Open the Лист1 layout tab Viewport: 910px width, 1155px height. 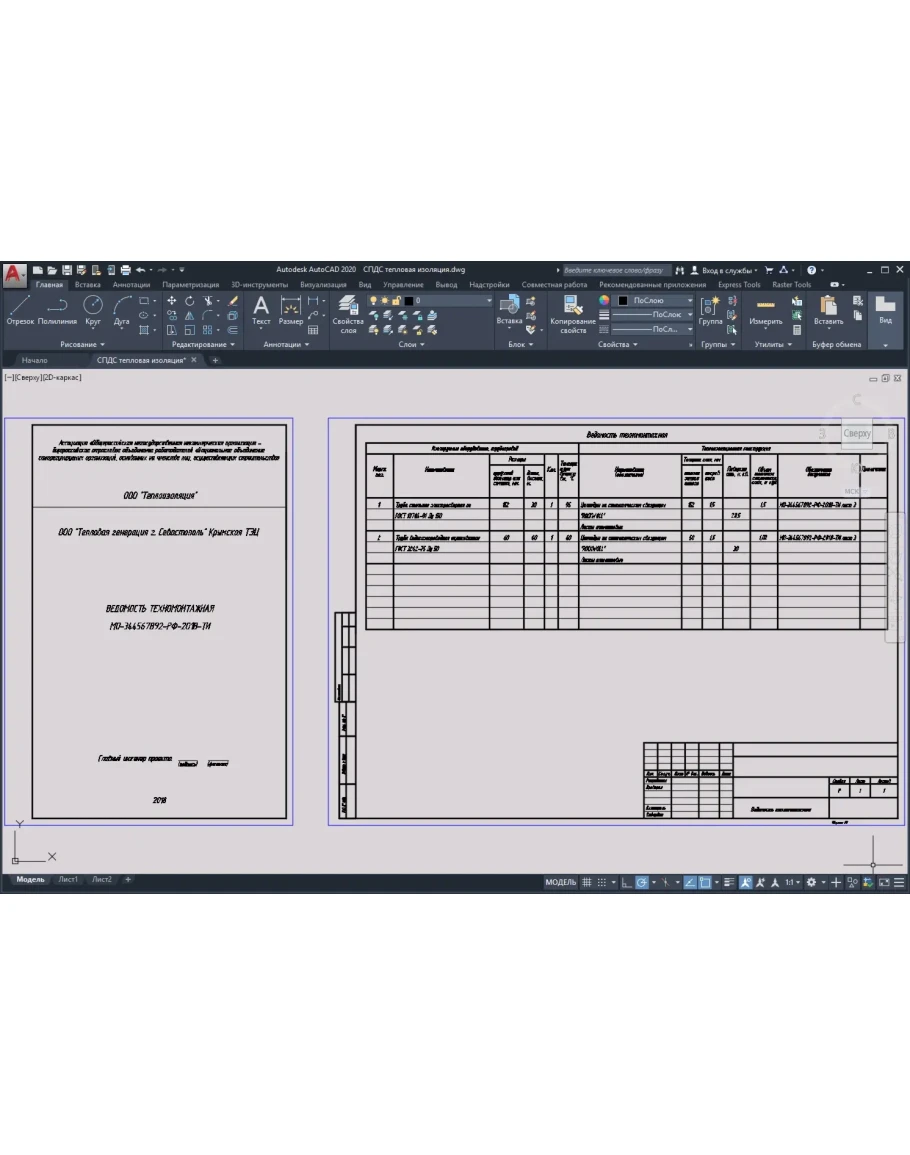(68, 880)
